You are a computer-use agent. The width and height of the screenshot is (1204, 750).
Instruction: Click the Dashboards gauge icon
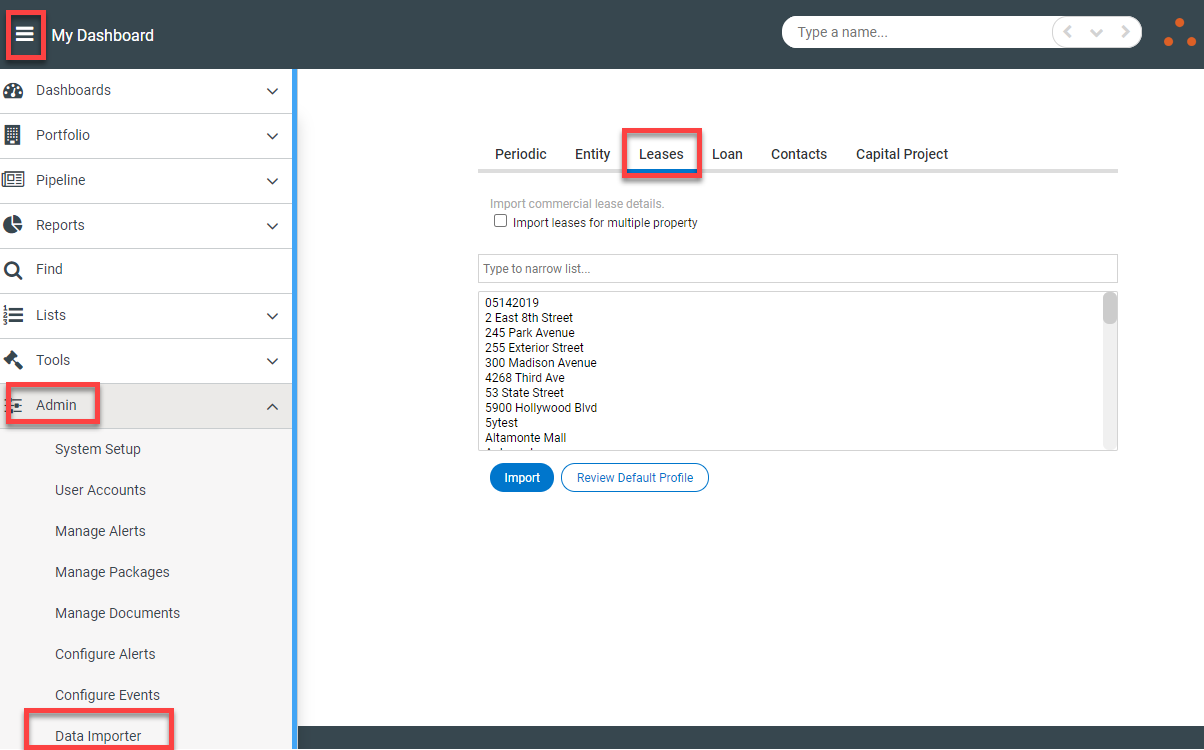(x=13, y=90)
